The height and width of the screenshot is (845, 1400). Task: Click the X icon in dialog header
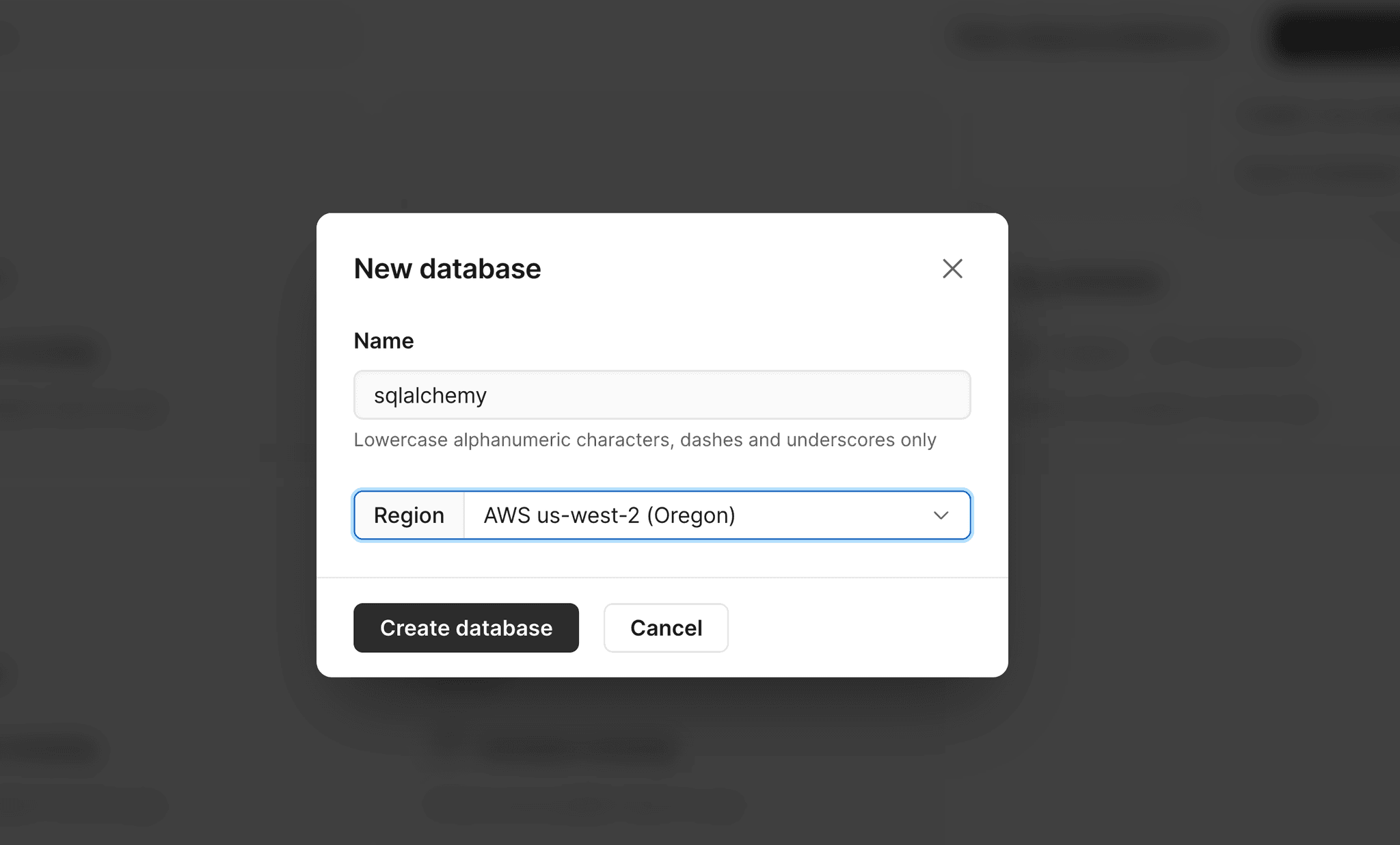point(952,269)
